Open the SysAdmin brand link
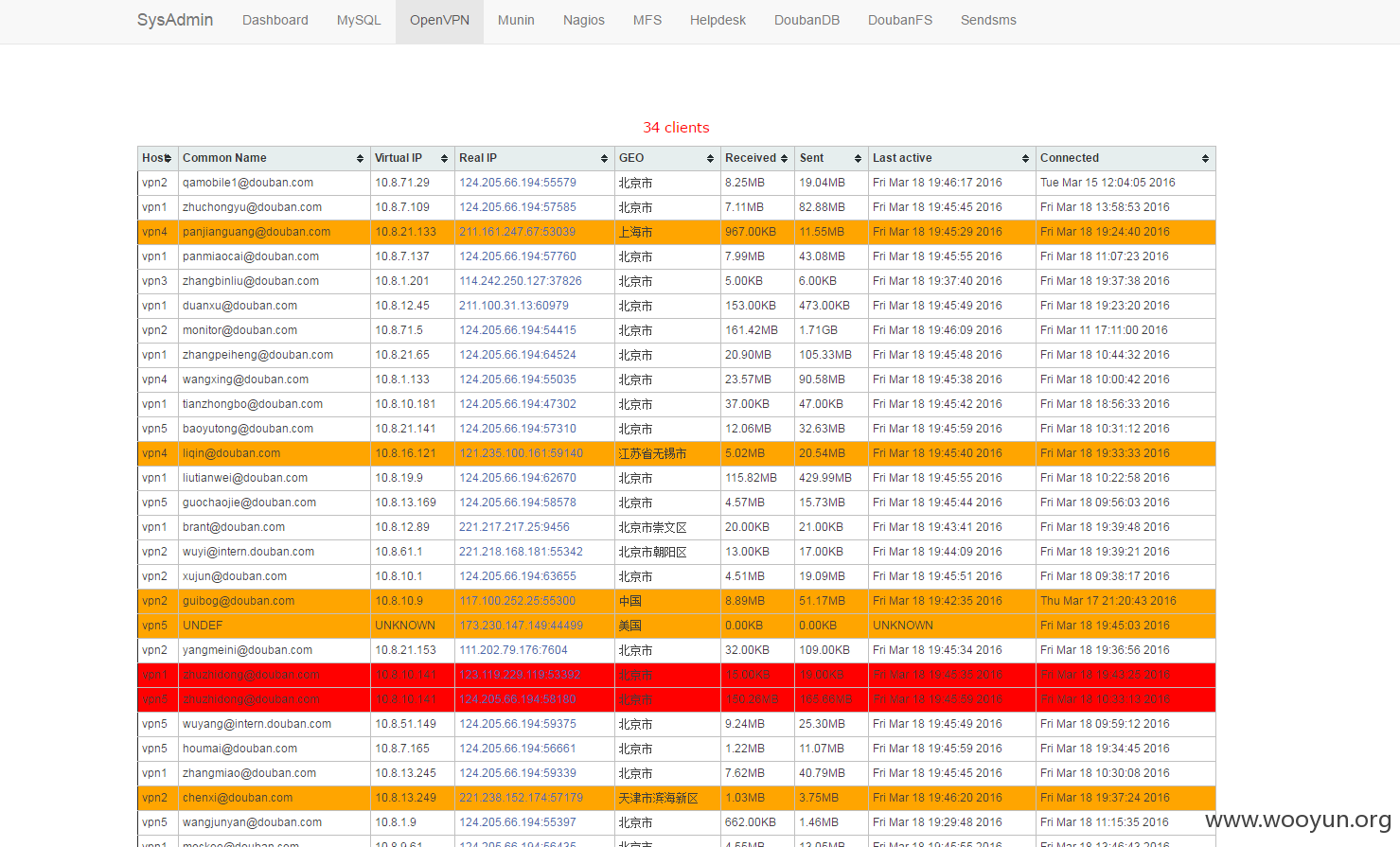1400x847 pixels. (x=175, y=20)
